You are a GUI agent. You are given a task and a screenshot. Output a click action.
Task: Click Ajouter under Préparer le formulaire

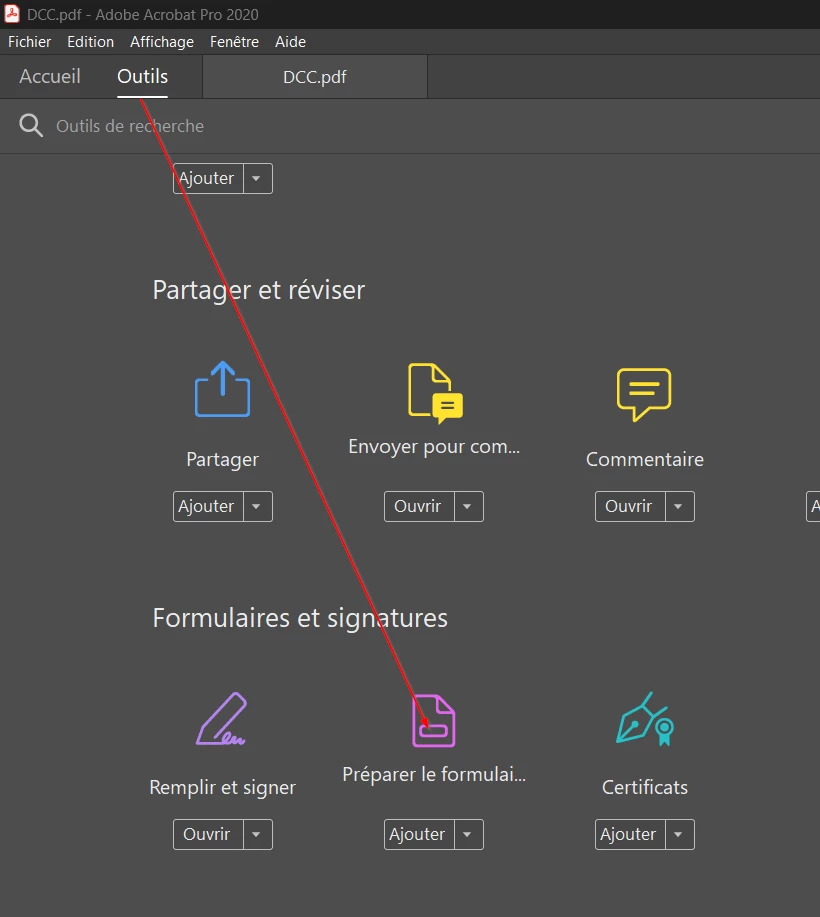(x=419, y=835)
